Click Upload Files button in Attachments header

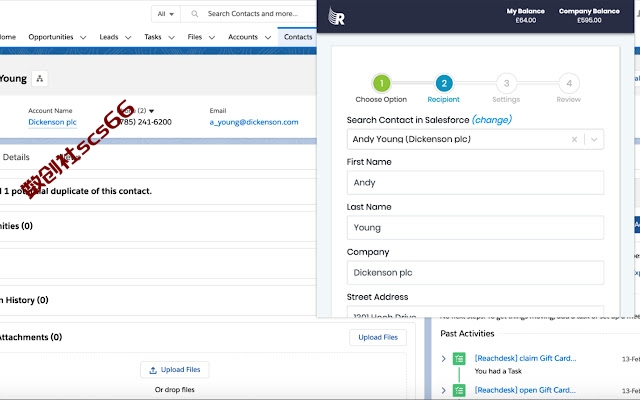378,338
